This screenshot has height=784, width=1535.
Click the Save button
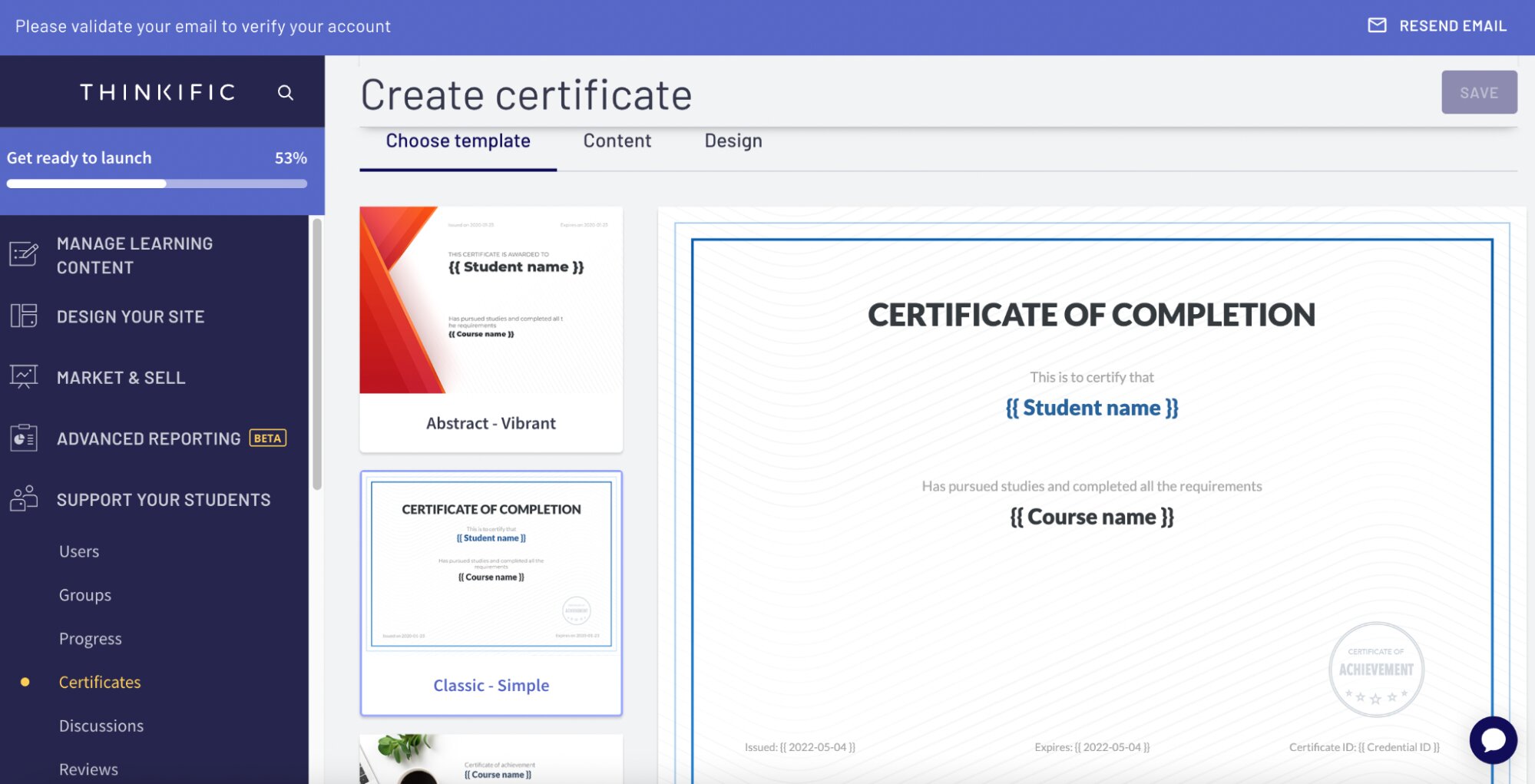click(x=1478, y=91)
